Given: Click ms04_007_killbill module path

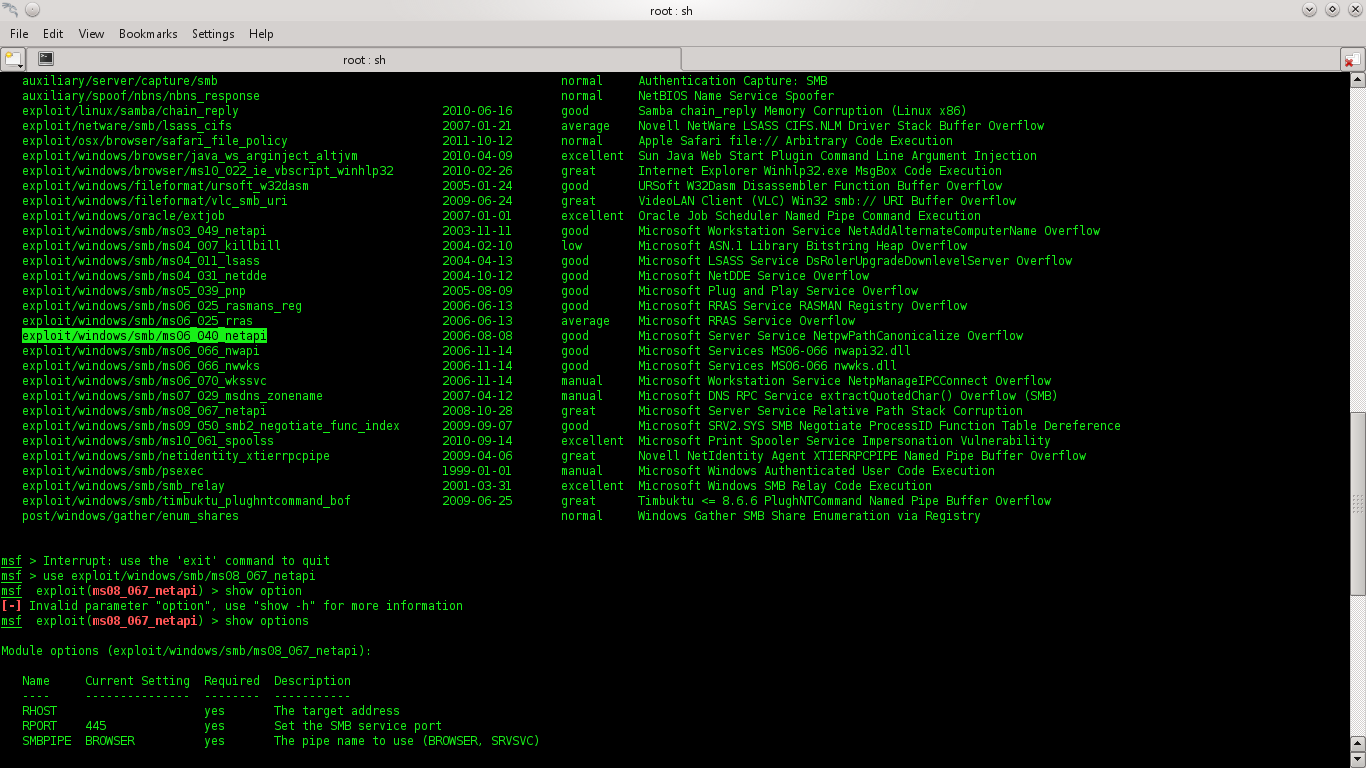Looking at the screenshot, I should [x=151, y=246].
